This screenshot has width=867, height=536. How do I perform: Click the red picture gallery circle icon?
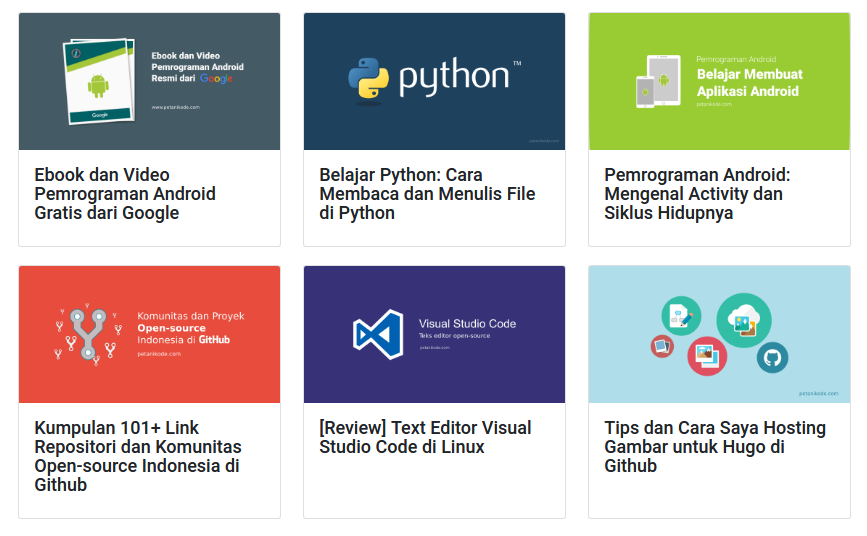pos(707,356)
